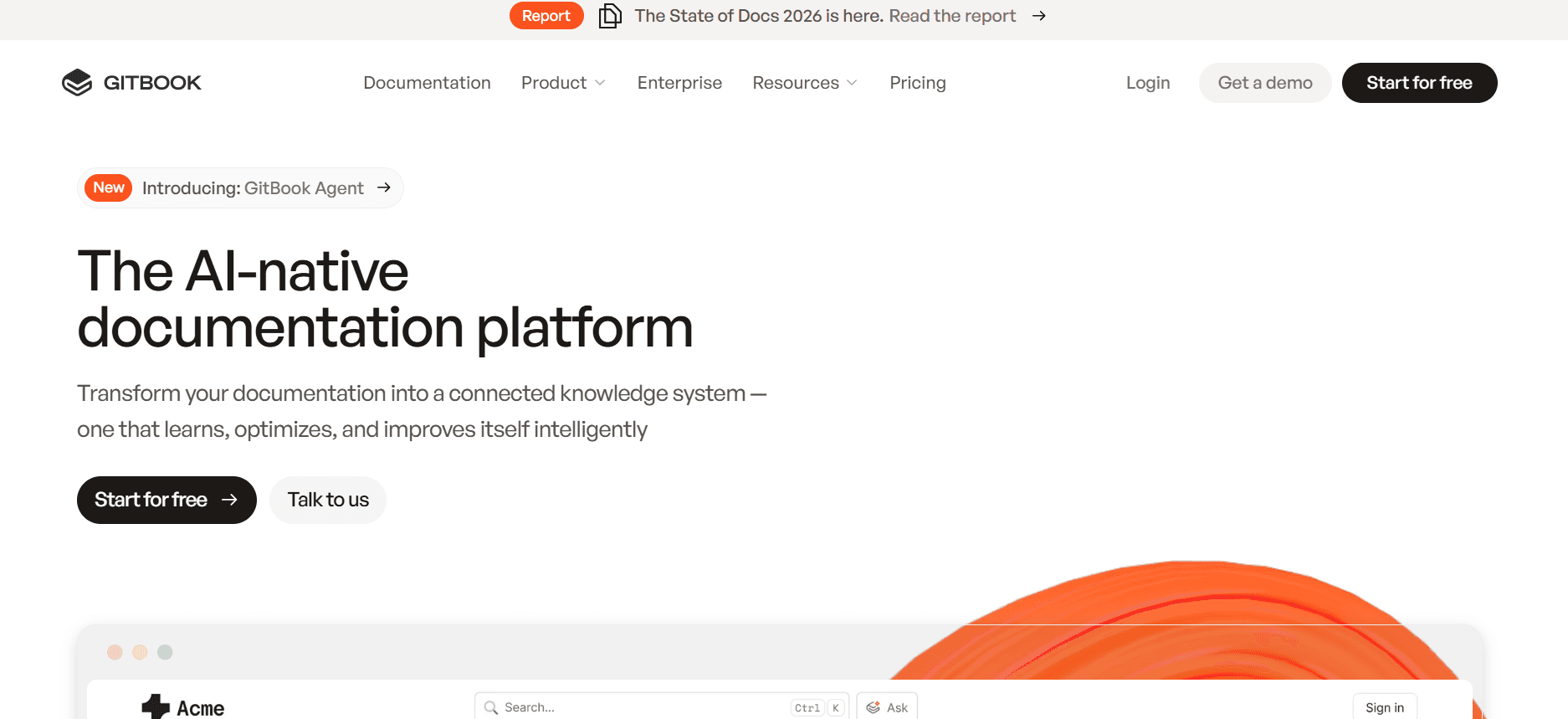The image size is (1568, 719).
Task: Open the Pricing nav item
Action: [918, 83]
